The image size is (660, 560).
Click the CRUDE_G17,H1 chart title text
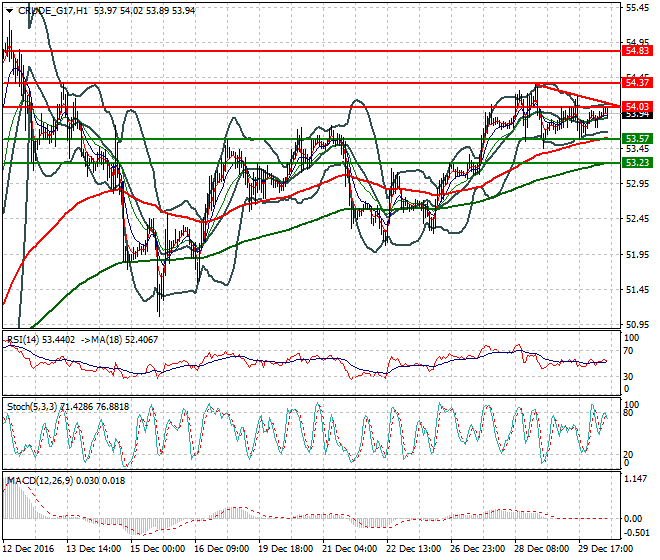point(53,11)
